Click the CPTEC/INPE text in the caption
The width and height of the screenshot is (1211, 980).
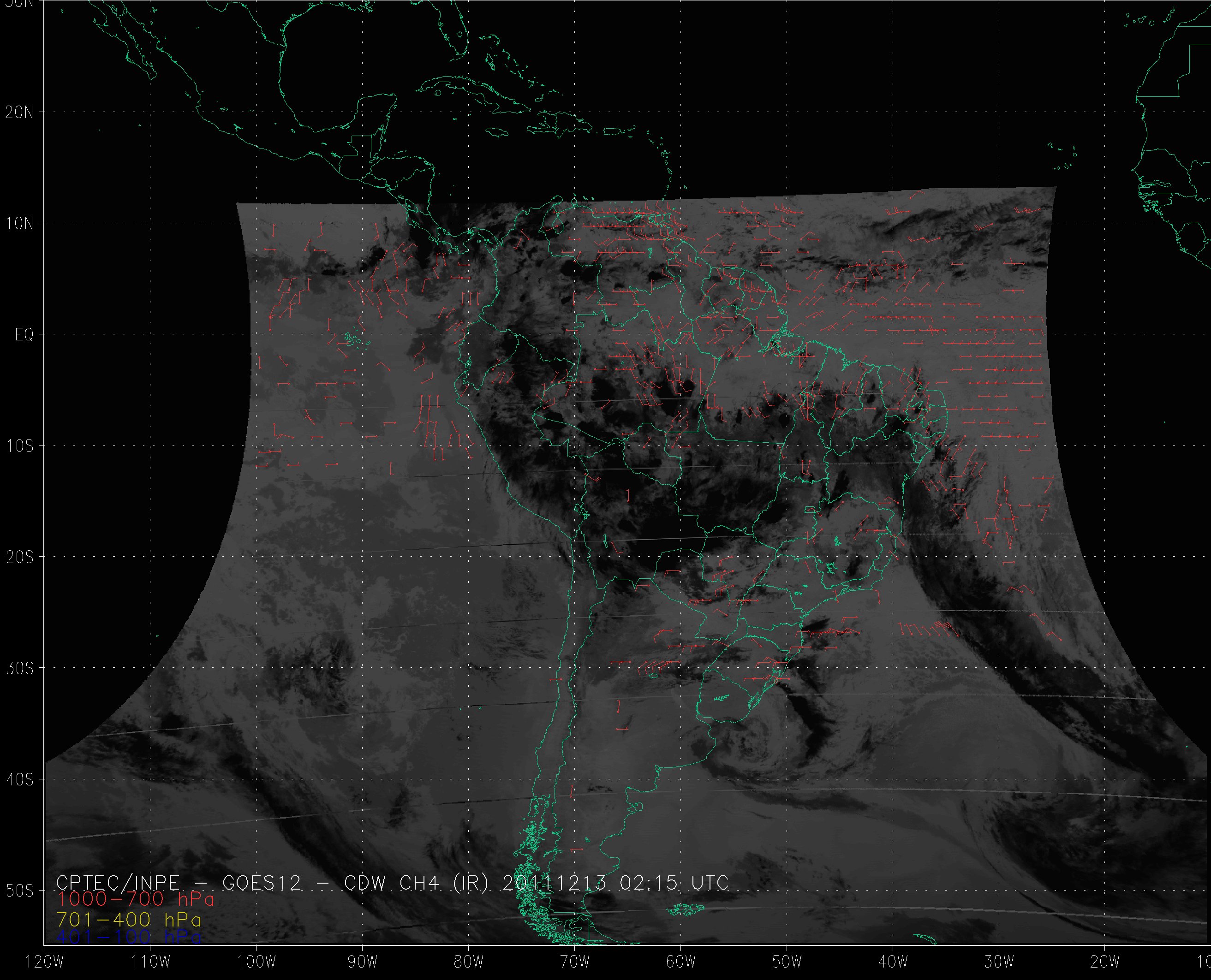pos(118,883)
